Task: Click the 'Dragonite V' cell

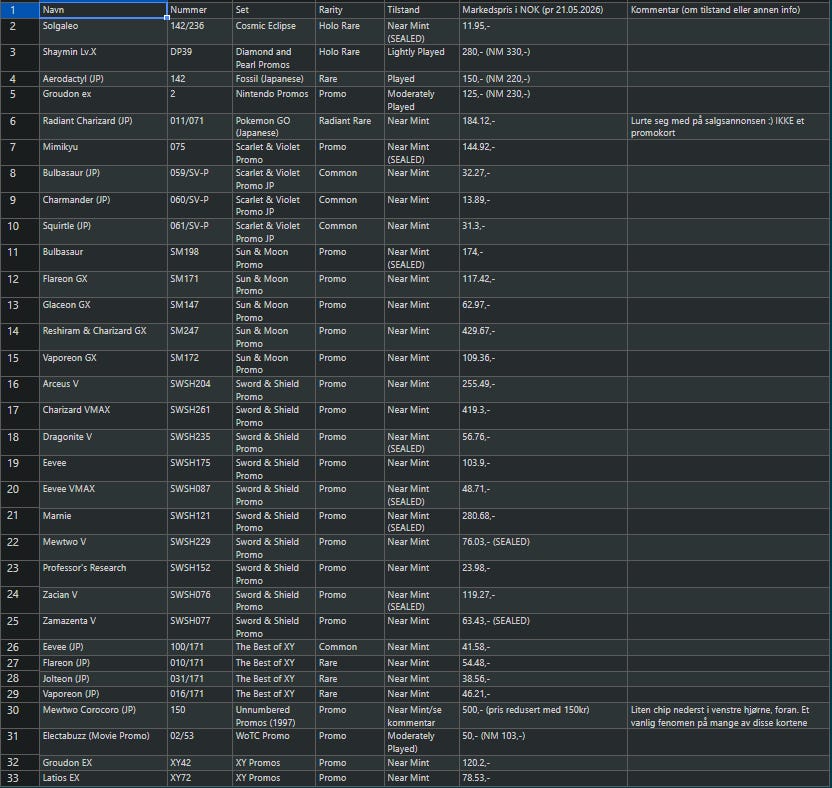Action: click(103, 443)
